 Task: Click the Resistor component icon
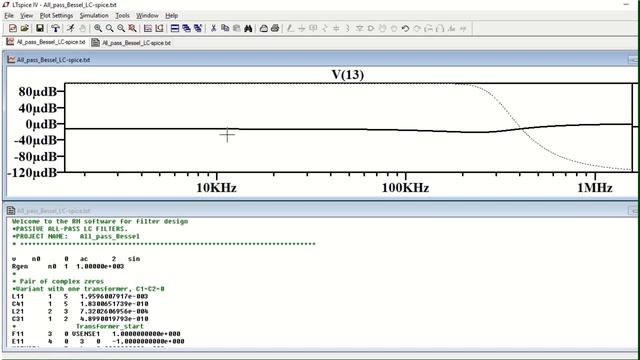tap(324, 28)
